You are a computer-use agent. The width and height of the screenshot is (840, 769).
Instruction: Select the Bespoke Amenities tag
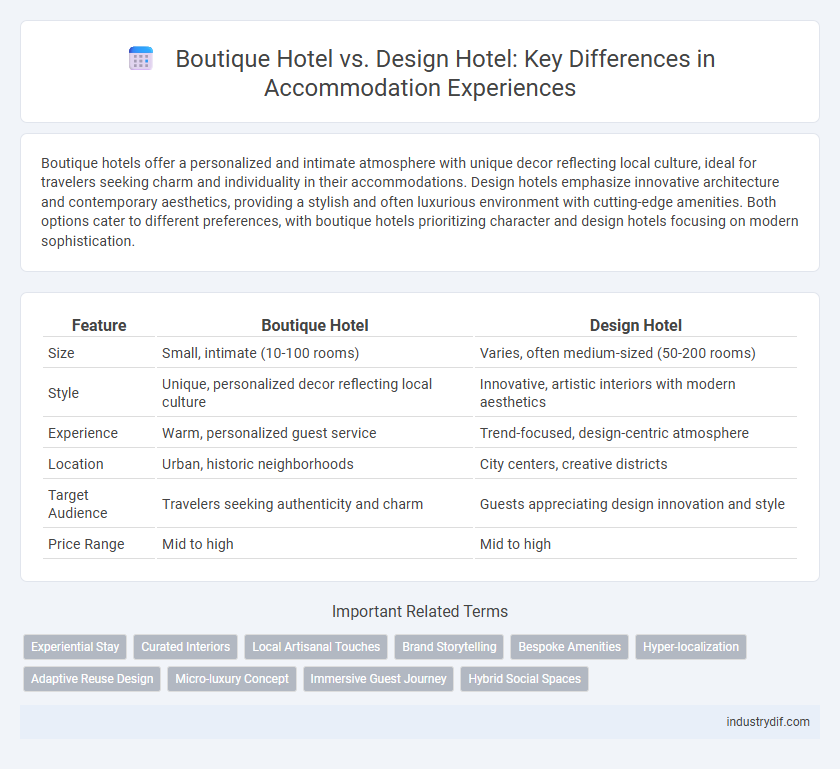pos(569,647)
